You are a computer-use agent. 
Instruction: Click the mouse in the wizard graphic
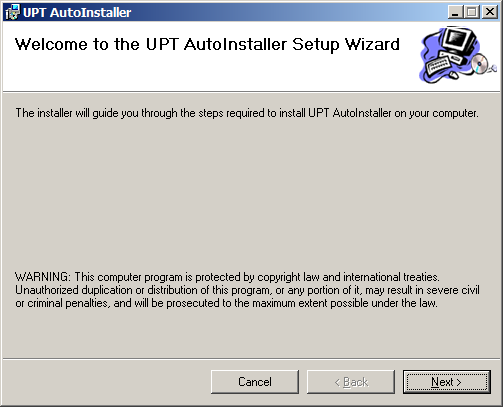[x=453, y=75]
